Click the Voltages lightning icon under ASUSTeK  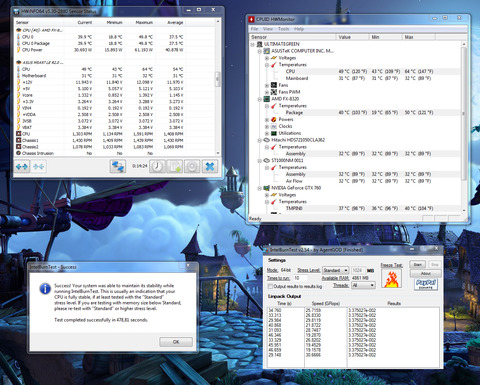[x=274, y=58]
